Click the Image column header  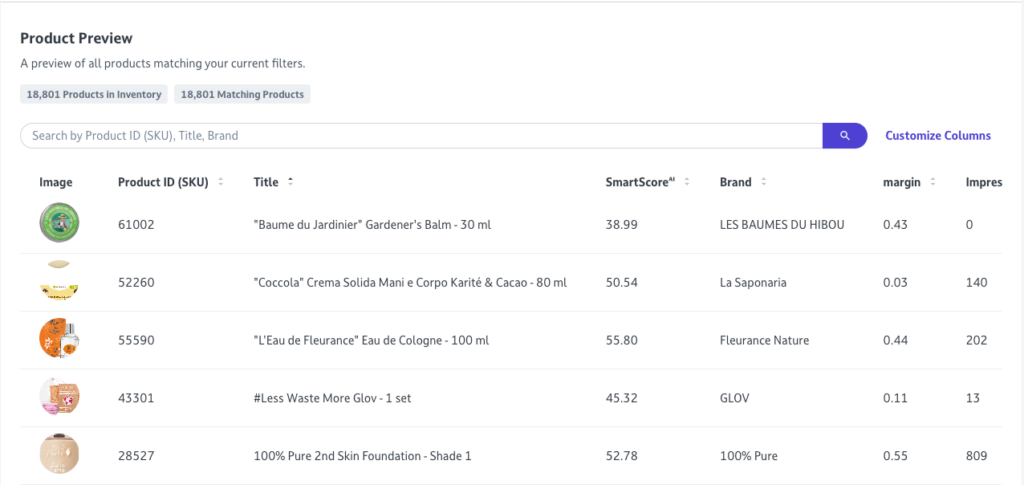tap(56, 182)
